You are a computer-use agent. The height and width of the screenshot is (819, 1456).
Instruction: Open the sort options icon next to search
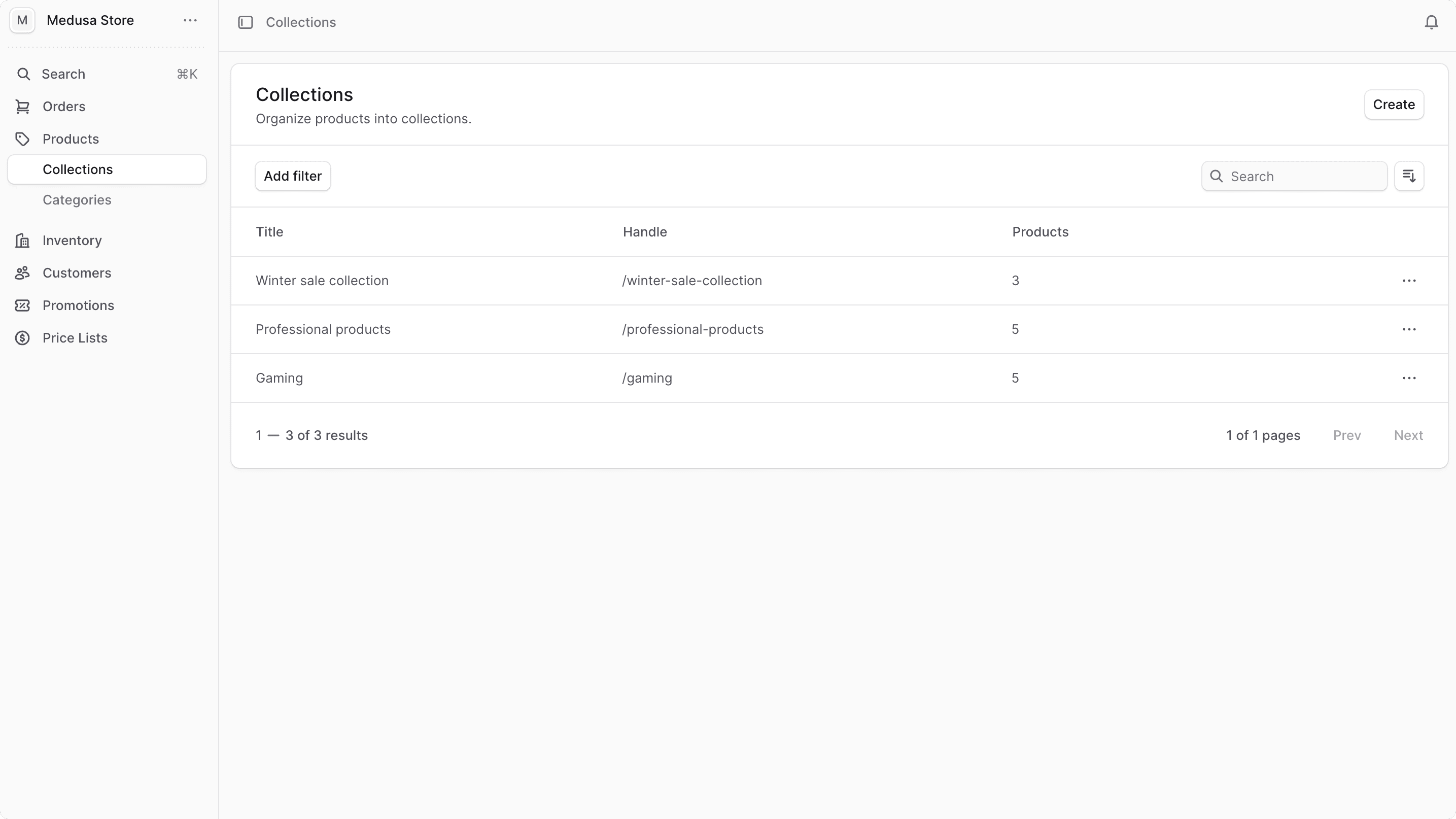[x=1409, y=176]
